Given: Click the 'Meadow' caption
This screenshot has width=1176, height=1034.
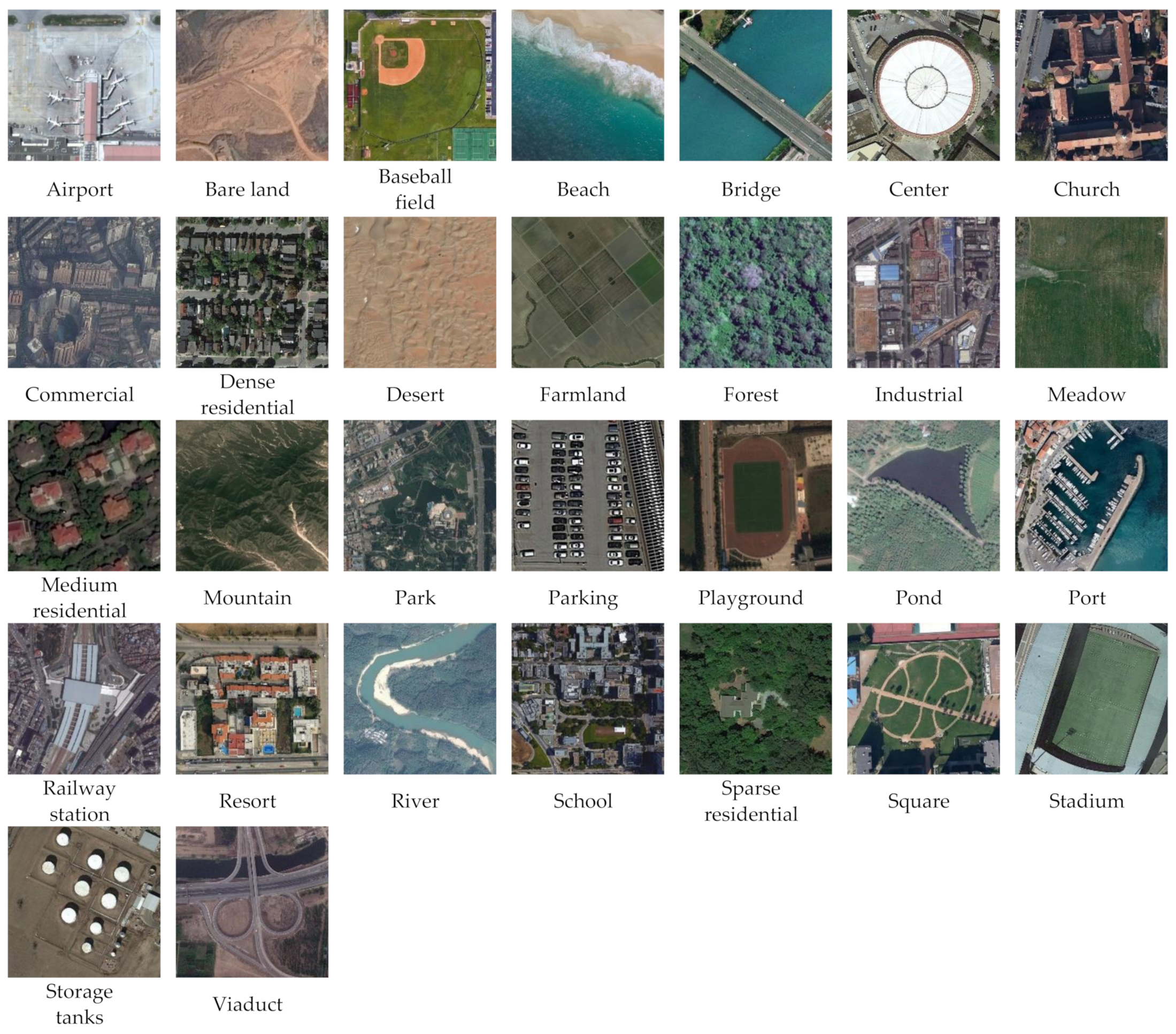Looking at the screenshot, I should [x=1087, y=395].
